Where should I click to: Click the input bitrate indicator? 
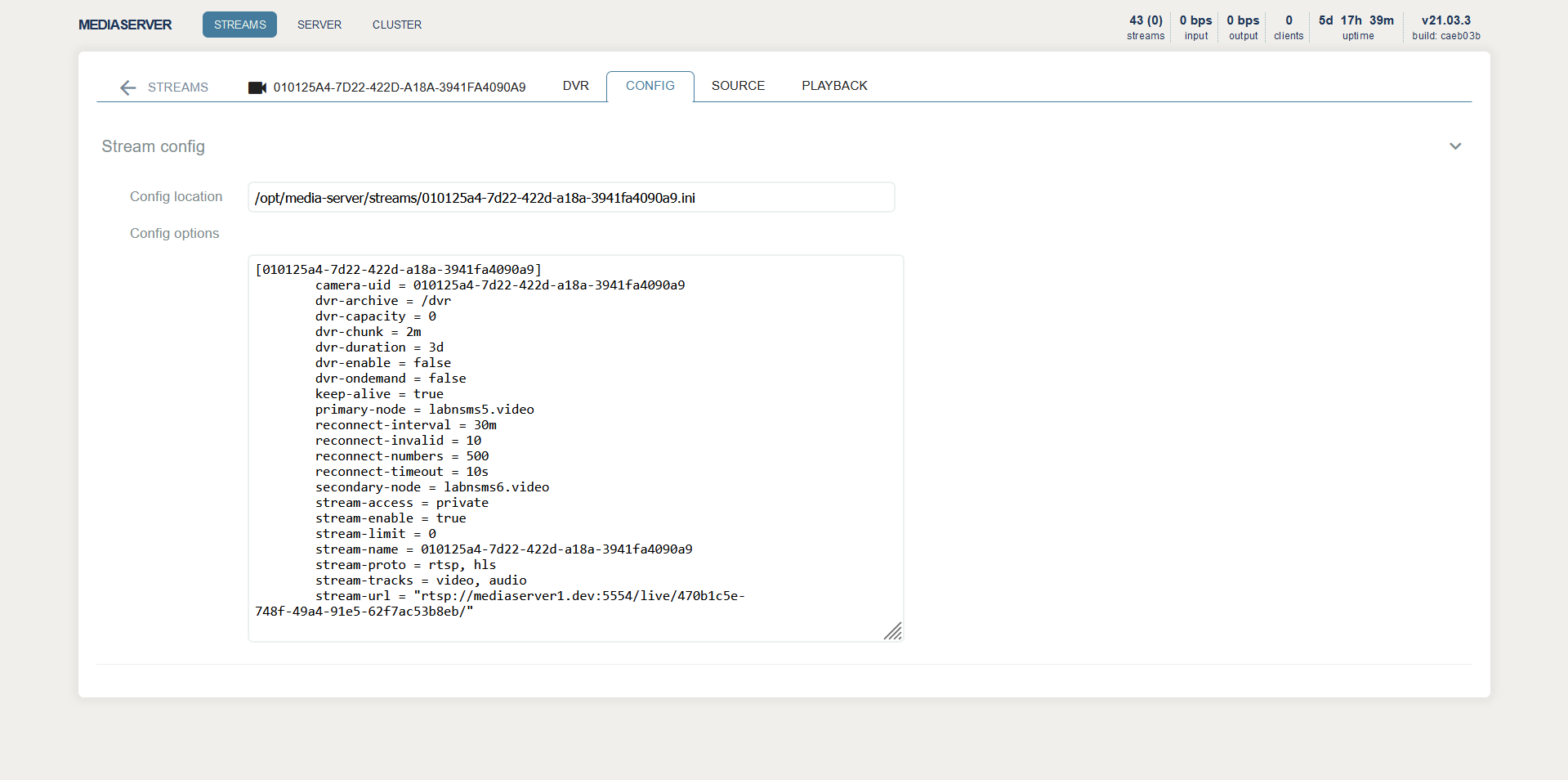1195,27
